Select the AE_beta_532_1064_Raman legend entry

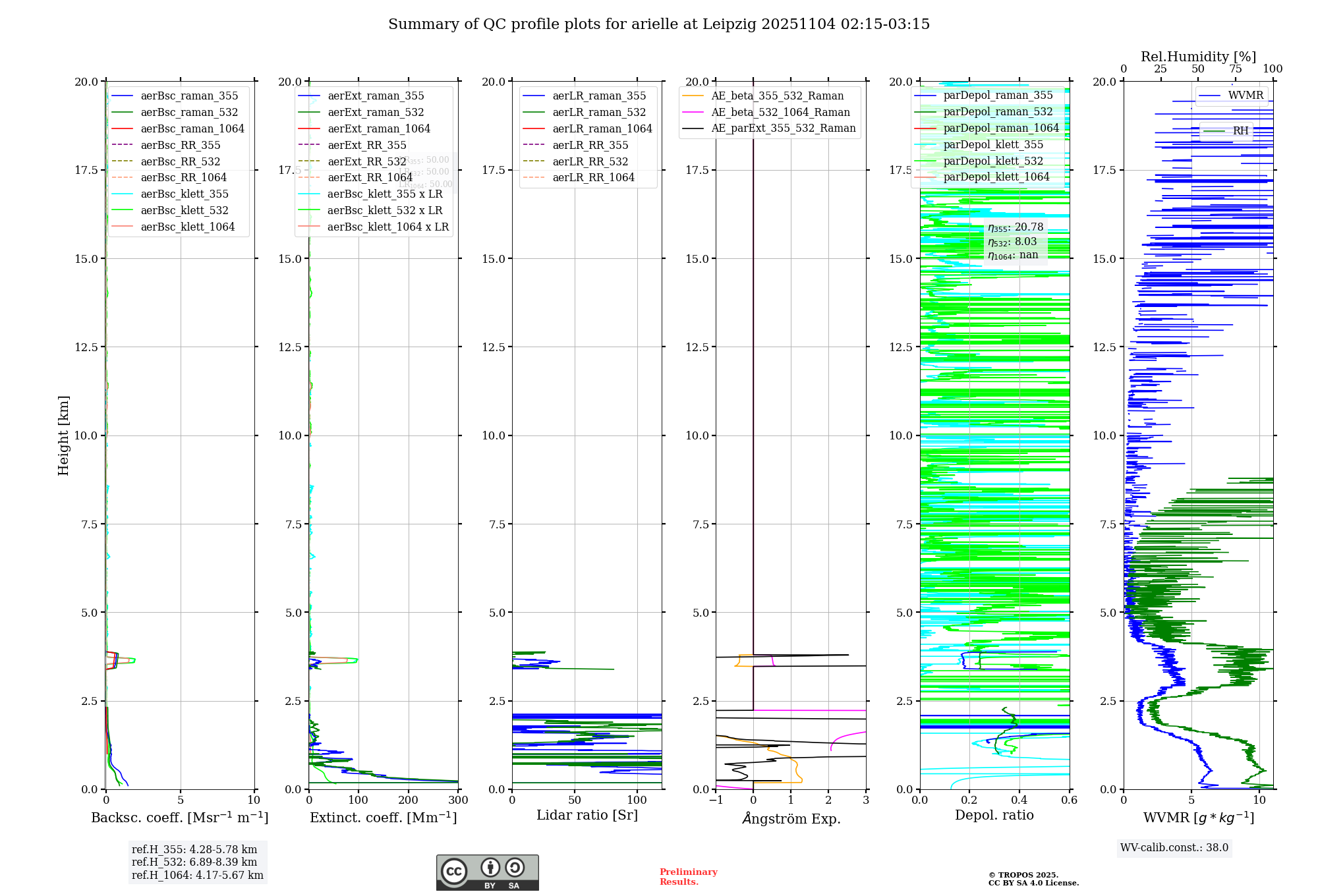pyautogui.click(x=780, y=113)
